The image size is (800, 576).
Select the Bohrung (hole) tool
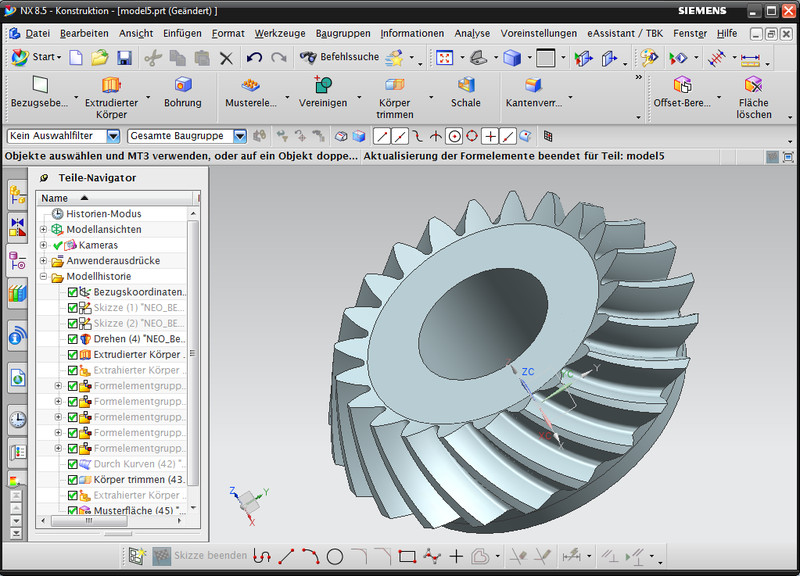182,85
